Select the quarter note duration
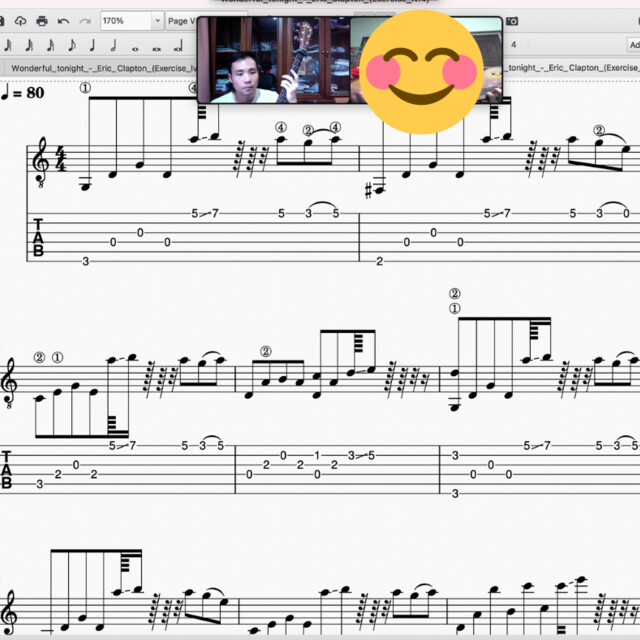This screenshot has width=640, height=640. point(92,45)
